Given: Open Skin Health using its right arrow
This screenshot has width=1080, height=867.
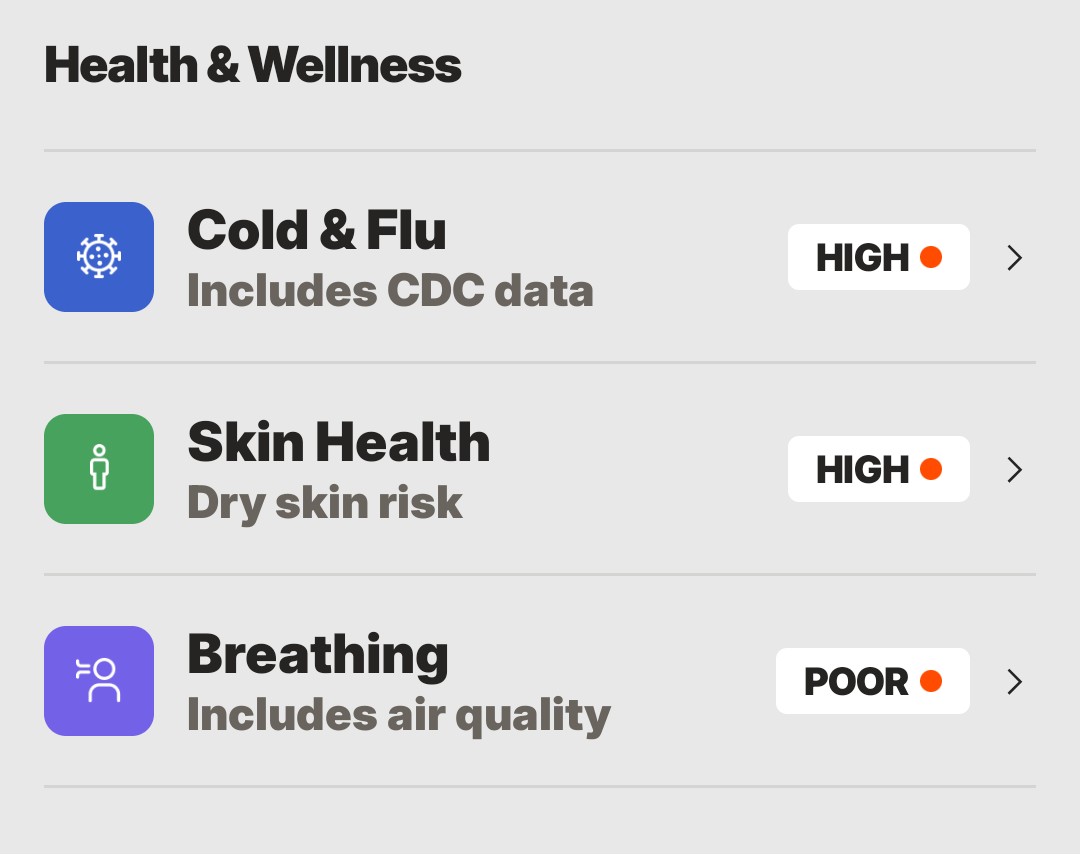Looking at the screenshot, I should coord(1014,470).
